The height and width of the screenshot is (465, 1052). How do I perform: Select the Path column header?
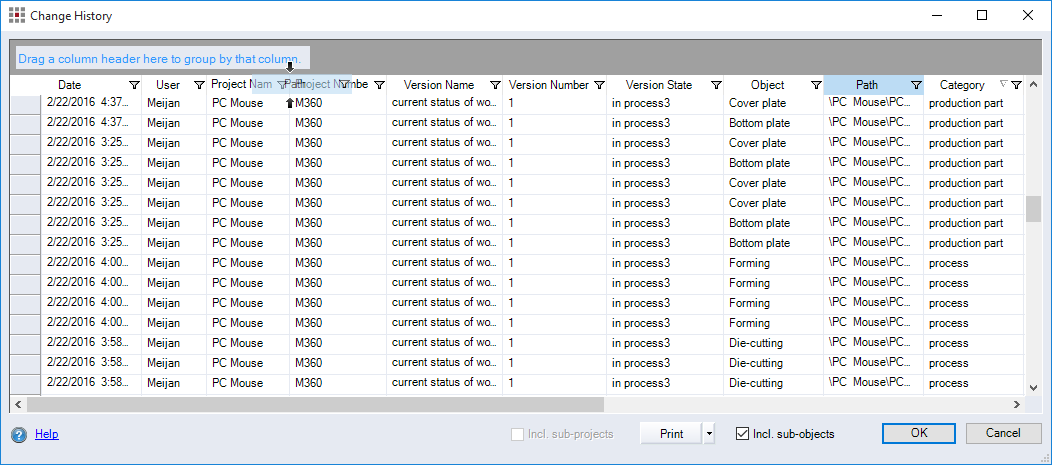tap(866, 85)
